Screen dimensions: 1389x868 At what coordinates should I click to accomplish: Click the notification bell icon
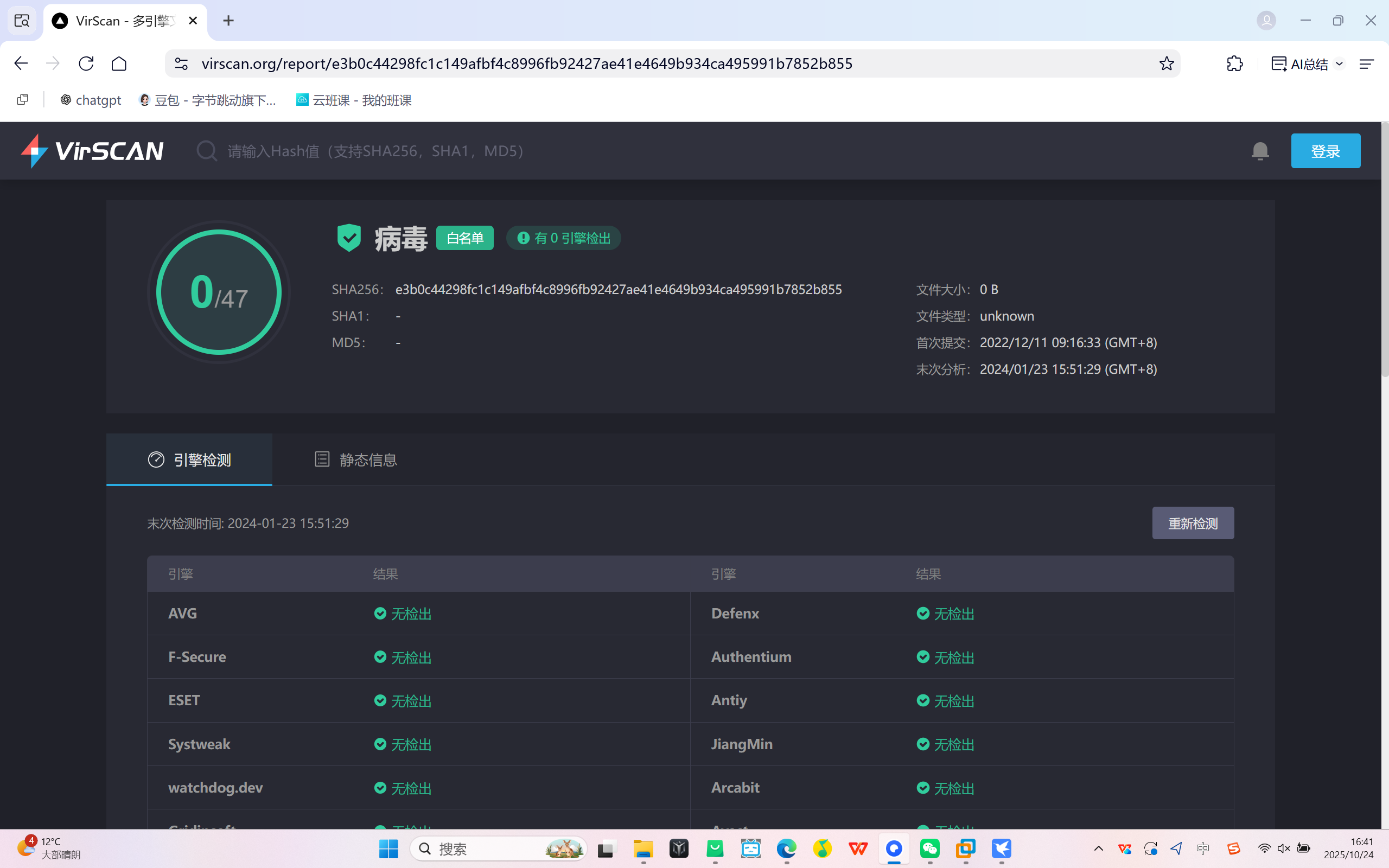[1260, 151]
